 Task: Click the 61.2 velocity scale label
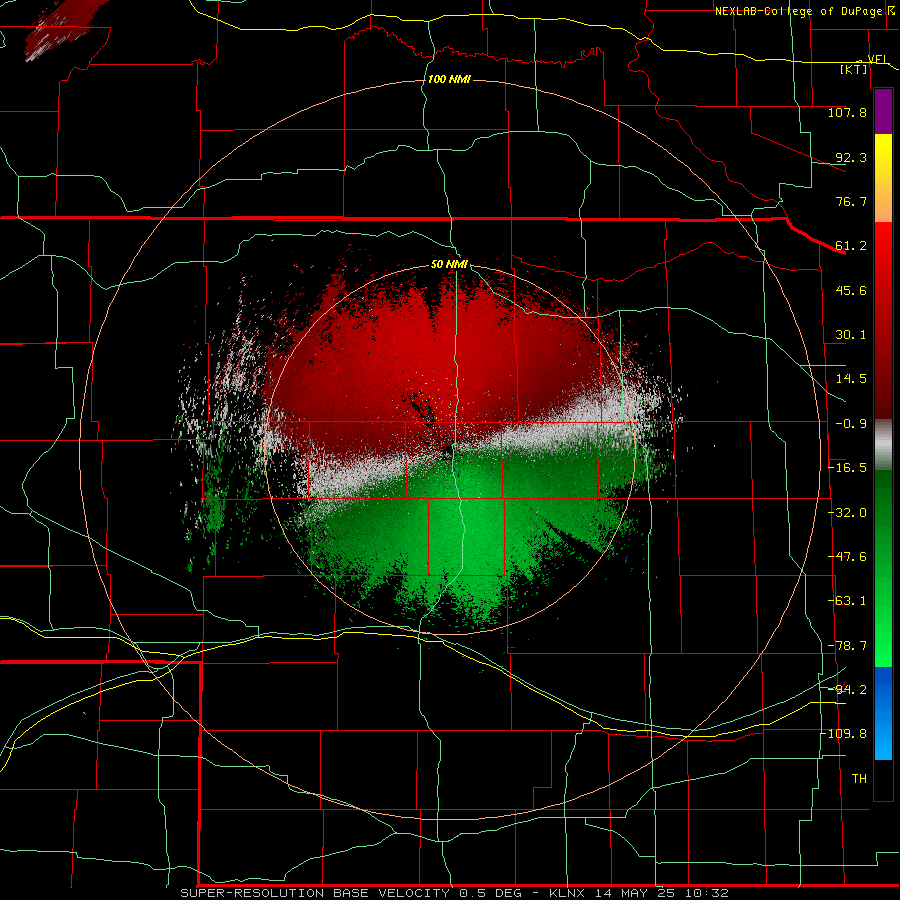[851, 246]
